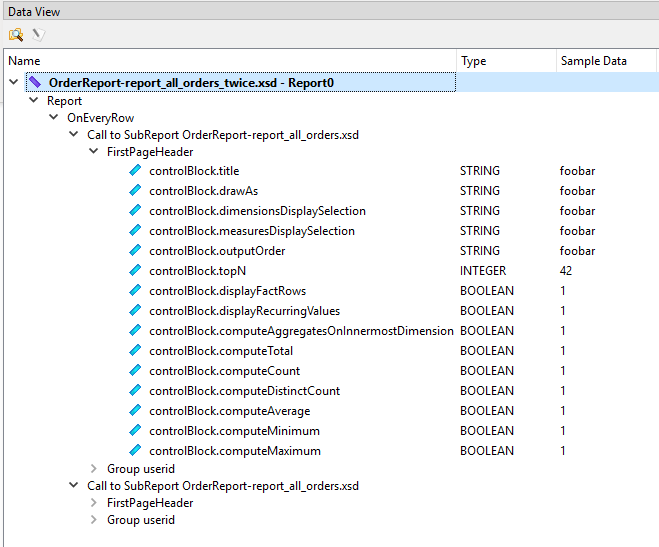Collapse the first FirstPageHeader node

click(x=94, y=152)
